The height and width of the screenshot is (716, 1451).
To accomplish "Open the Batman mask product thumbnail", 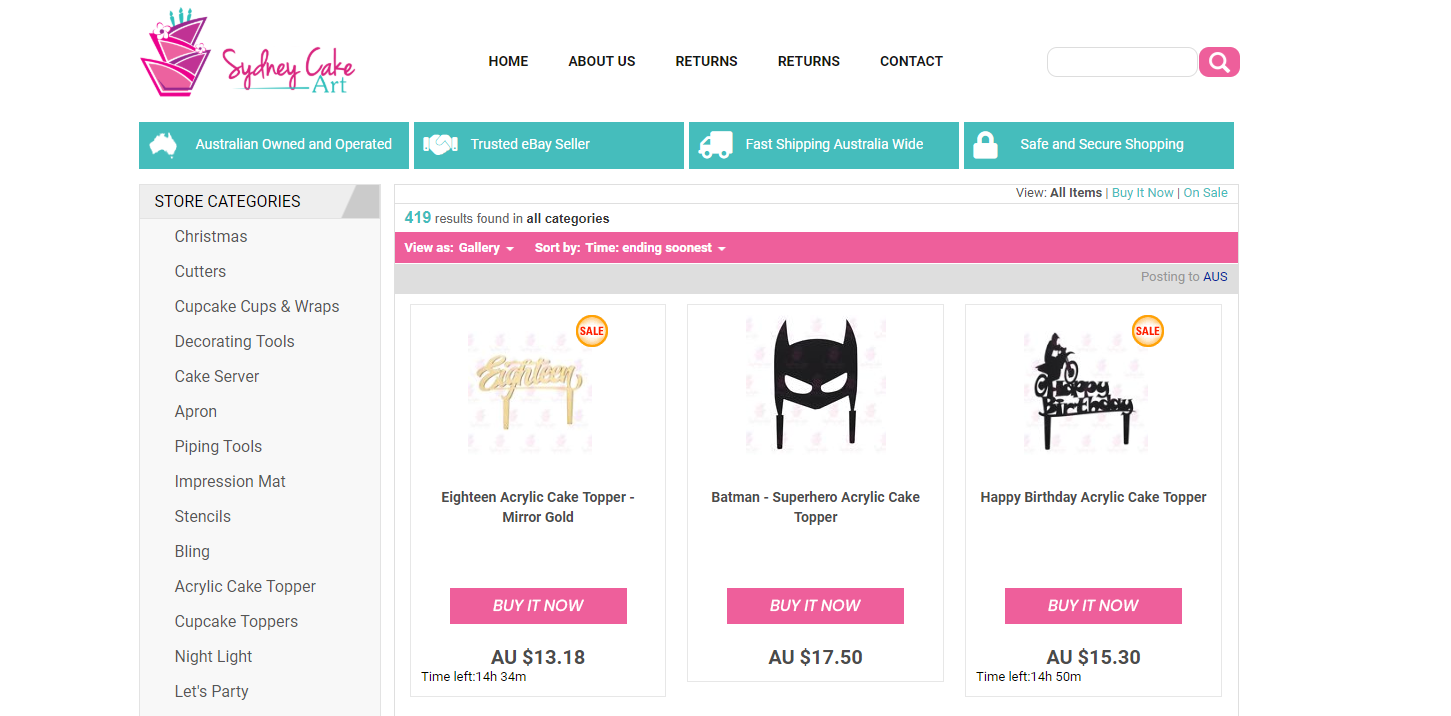I will pyautogui.click(x=815, y=384).
